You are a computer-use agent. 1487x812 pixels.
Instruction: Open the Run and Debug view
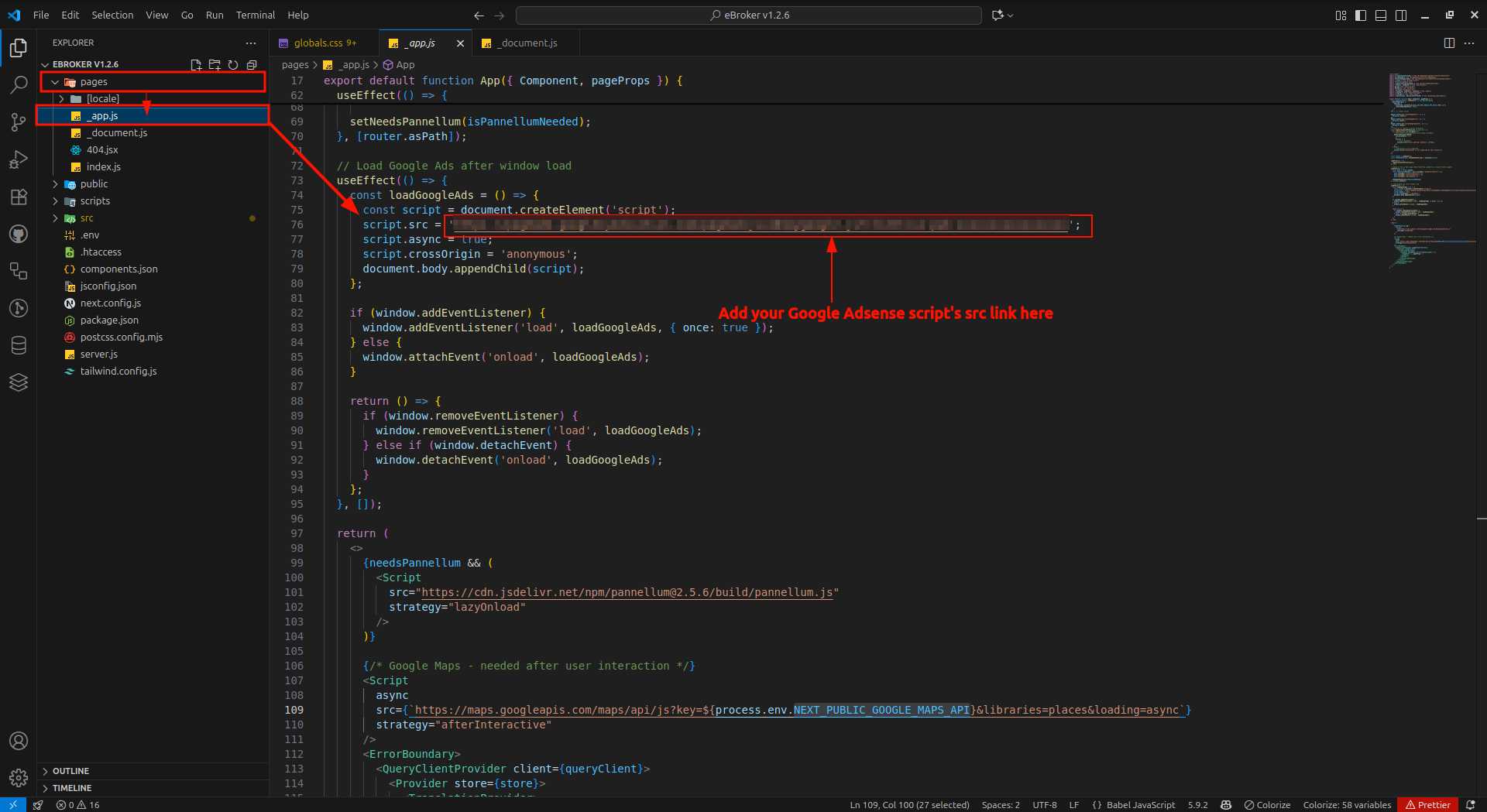[x=19, y=159]
